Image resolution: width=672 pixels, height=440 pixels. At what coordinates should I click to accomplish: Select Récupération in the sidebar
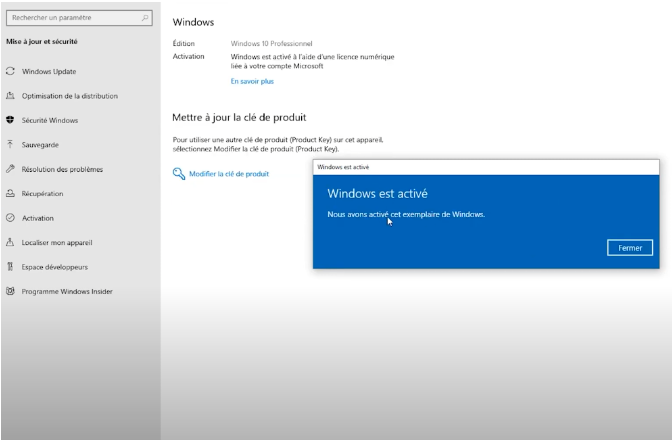42,194
